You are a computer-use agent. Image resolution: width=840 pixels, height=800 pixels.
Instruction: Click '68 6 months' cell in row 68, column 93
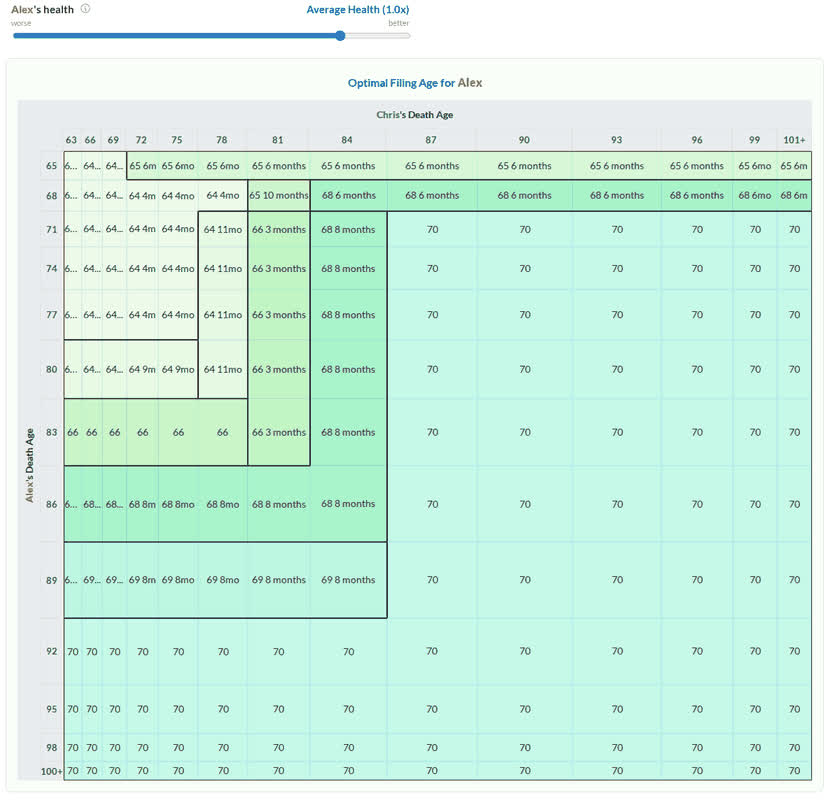pyautogui.click(x=617, y=196)
